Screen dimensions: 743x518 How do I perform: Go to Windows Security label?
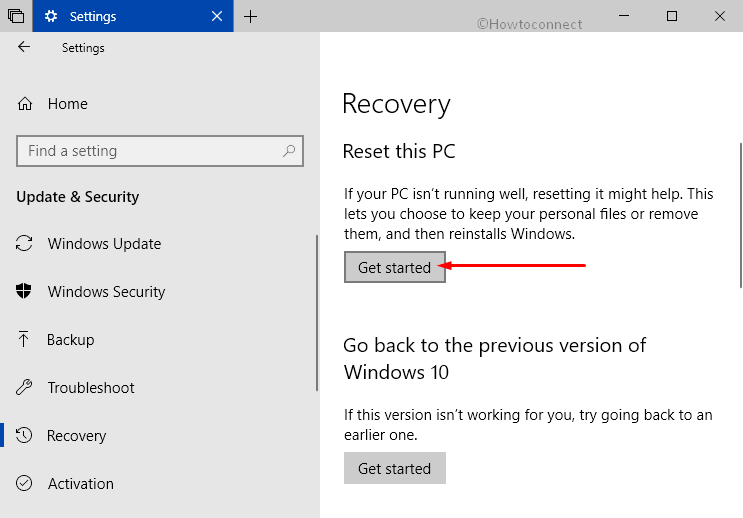(106, 291)
